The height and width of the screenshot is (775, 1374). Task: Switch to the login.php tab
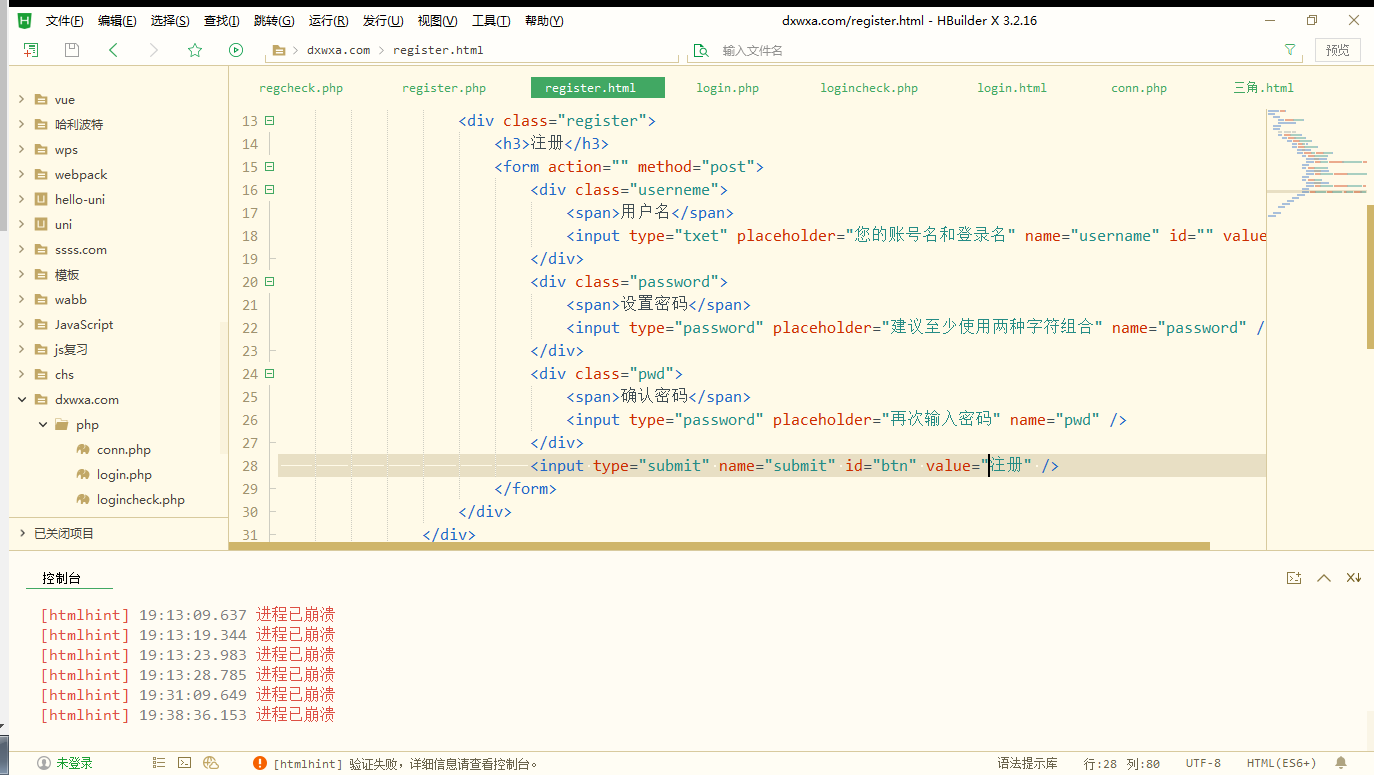pyautogui.click(x=727, y=88)
